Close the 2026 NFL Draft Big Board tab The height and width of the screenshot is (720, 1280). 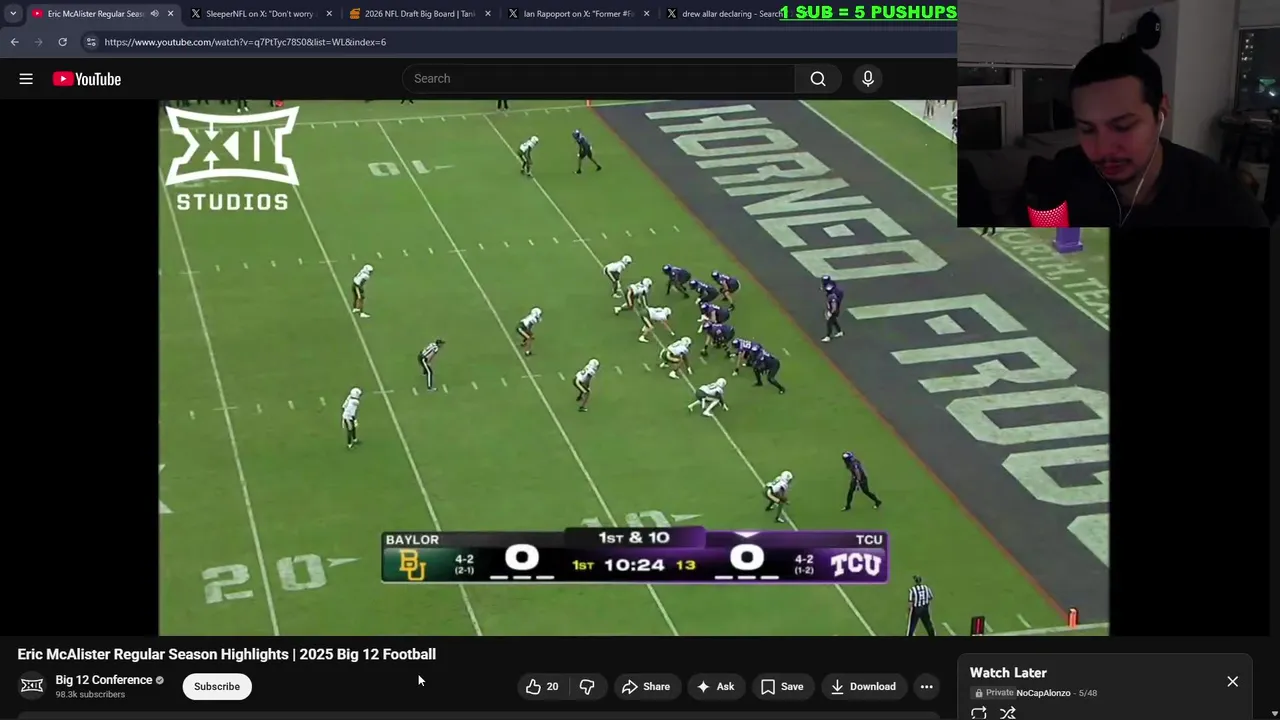(x=488, y=14)
